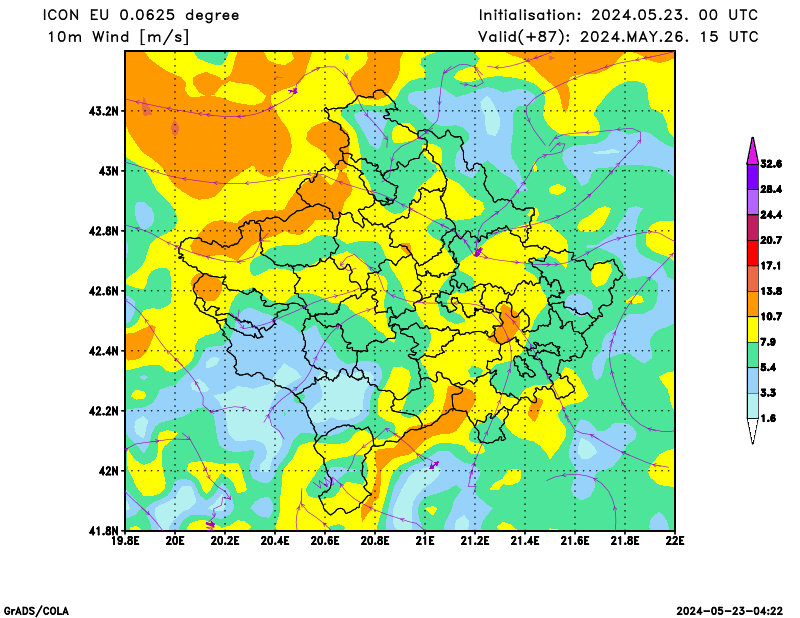Screen dimensions: 800x618
Task: Click the magenta top arrow of the colorbar
Action: click(753, 151)
